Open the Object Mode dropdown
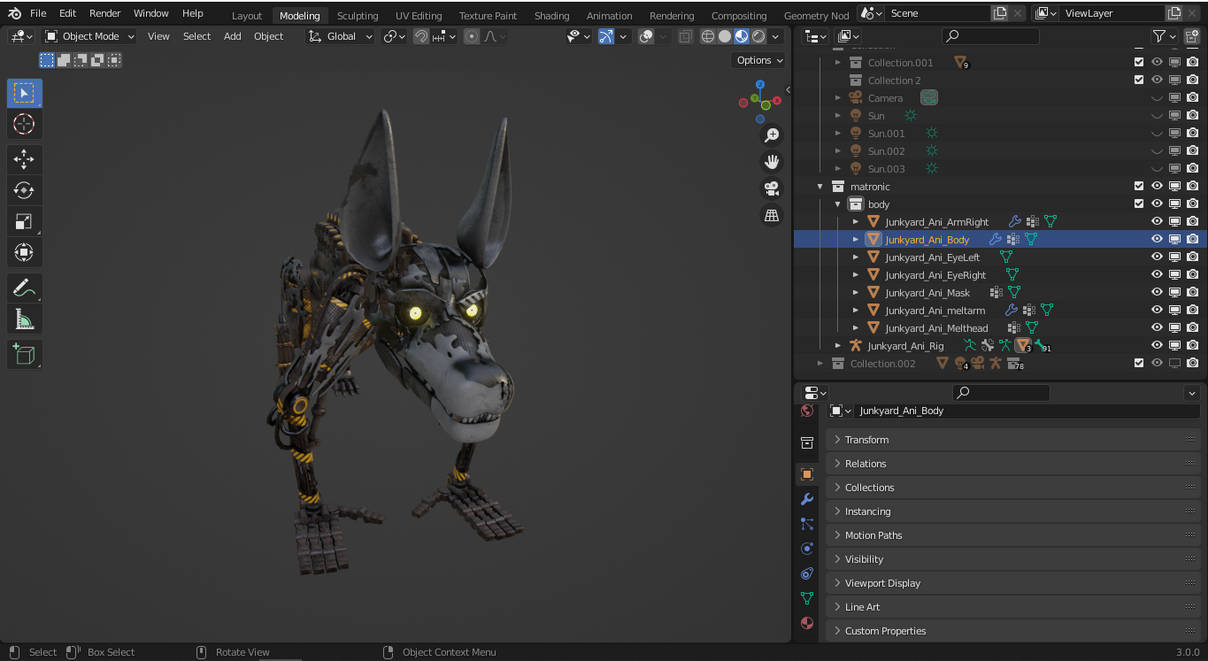This screenshot has width=1208, height=661. click(x=90, y=36)
